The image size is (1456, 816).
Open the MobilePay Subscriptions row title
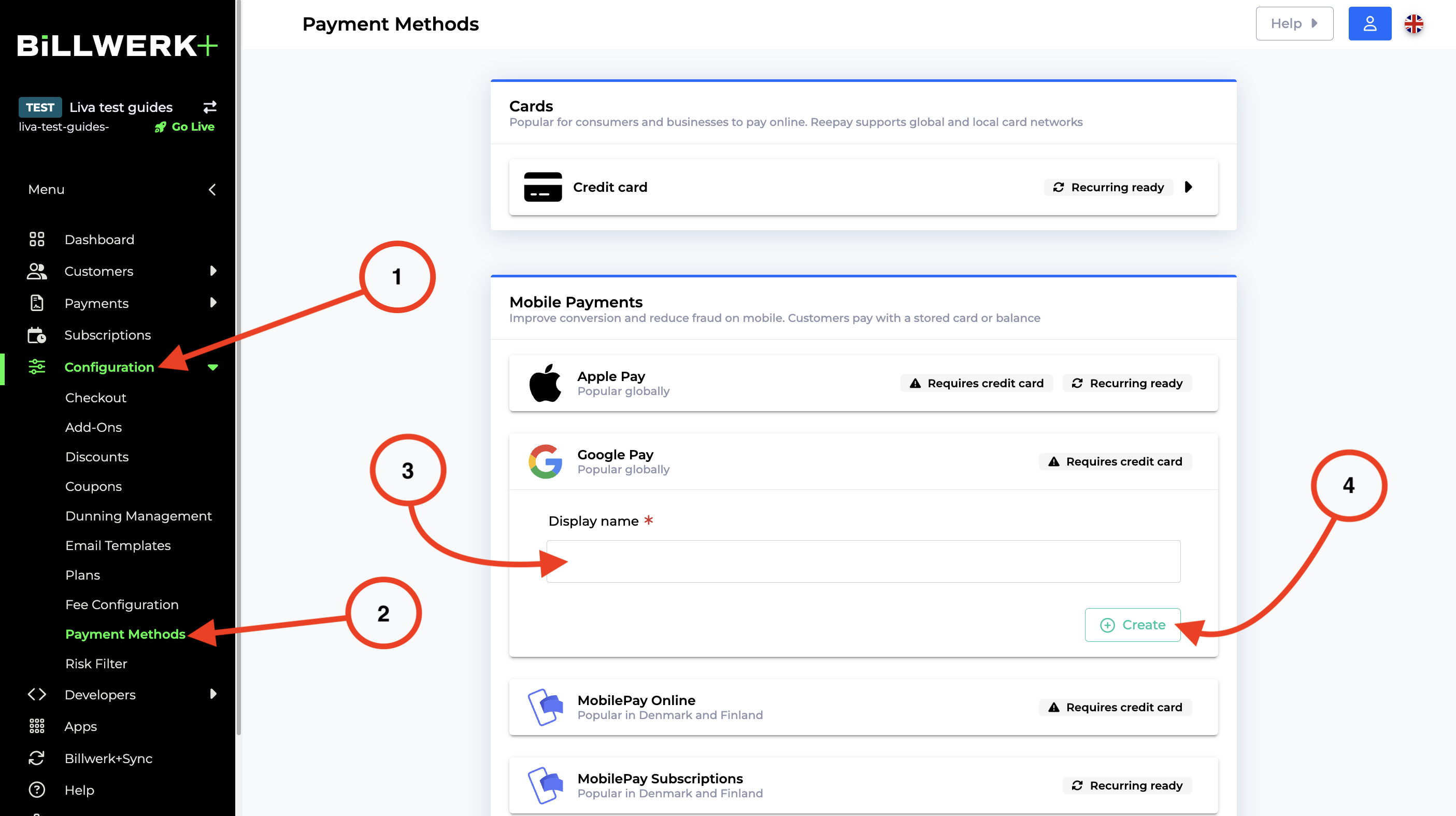[x=660, y=779]
